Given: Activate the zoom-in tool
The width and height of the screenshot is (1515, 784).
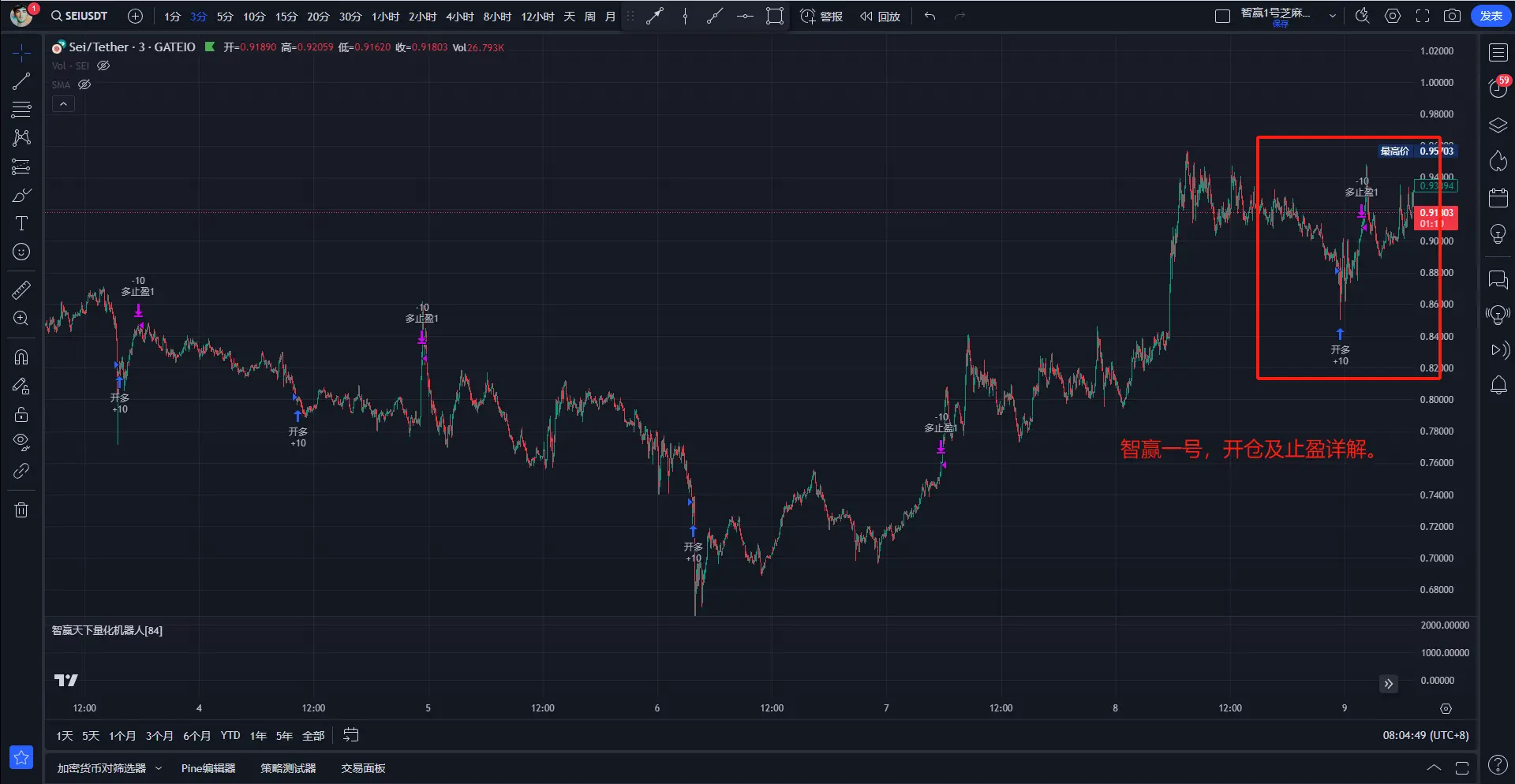Looking at the screenshot, I should tap(21, 319).
